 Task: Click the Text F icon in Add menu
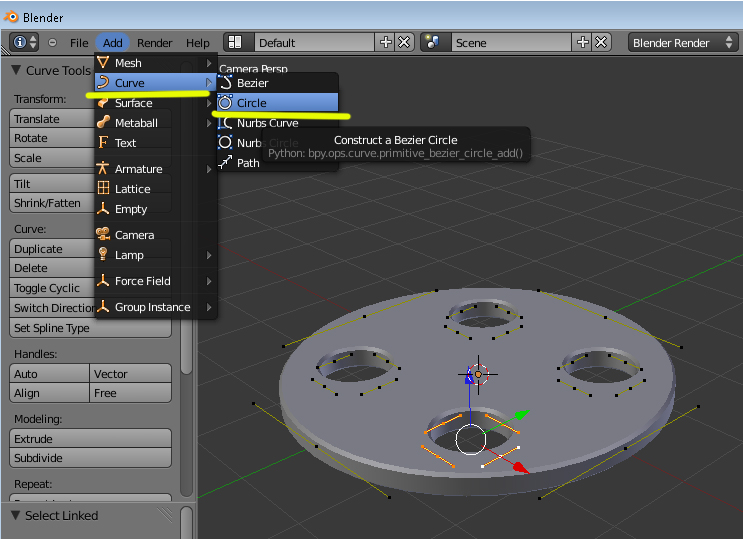click(103, 142)
